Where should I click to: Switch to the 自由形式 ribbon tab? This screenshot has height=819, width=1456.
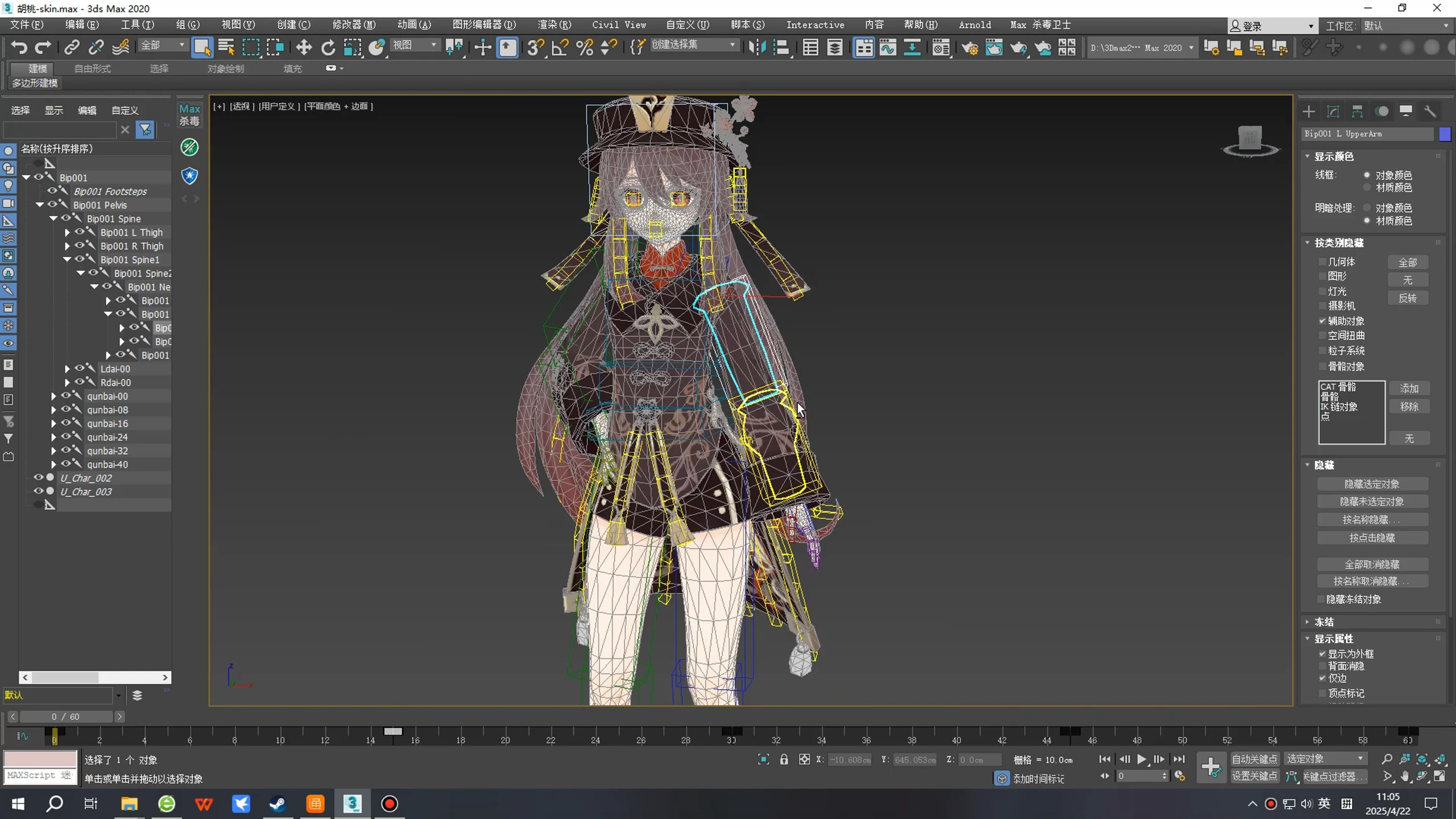point(92,68)
